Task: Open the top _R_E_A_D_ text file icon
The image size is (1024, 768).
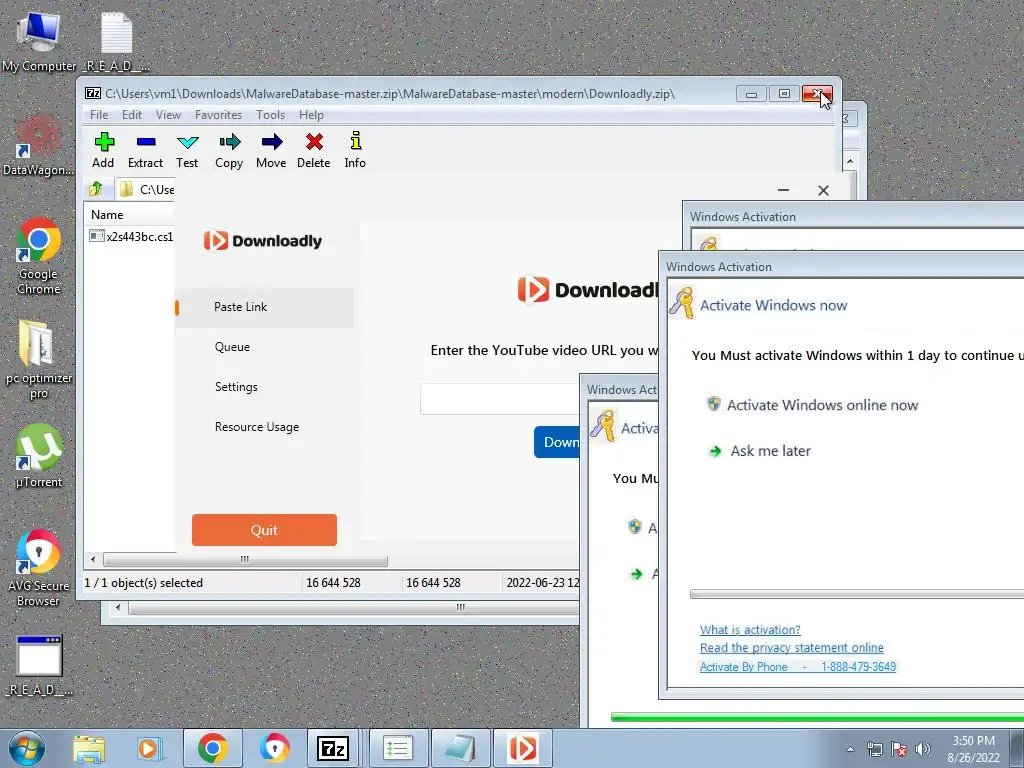Action: coord(116,40)
